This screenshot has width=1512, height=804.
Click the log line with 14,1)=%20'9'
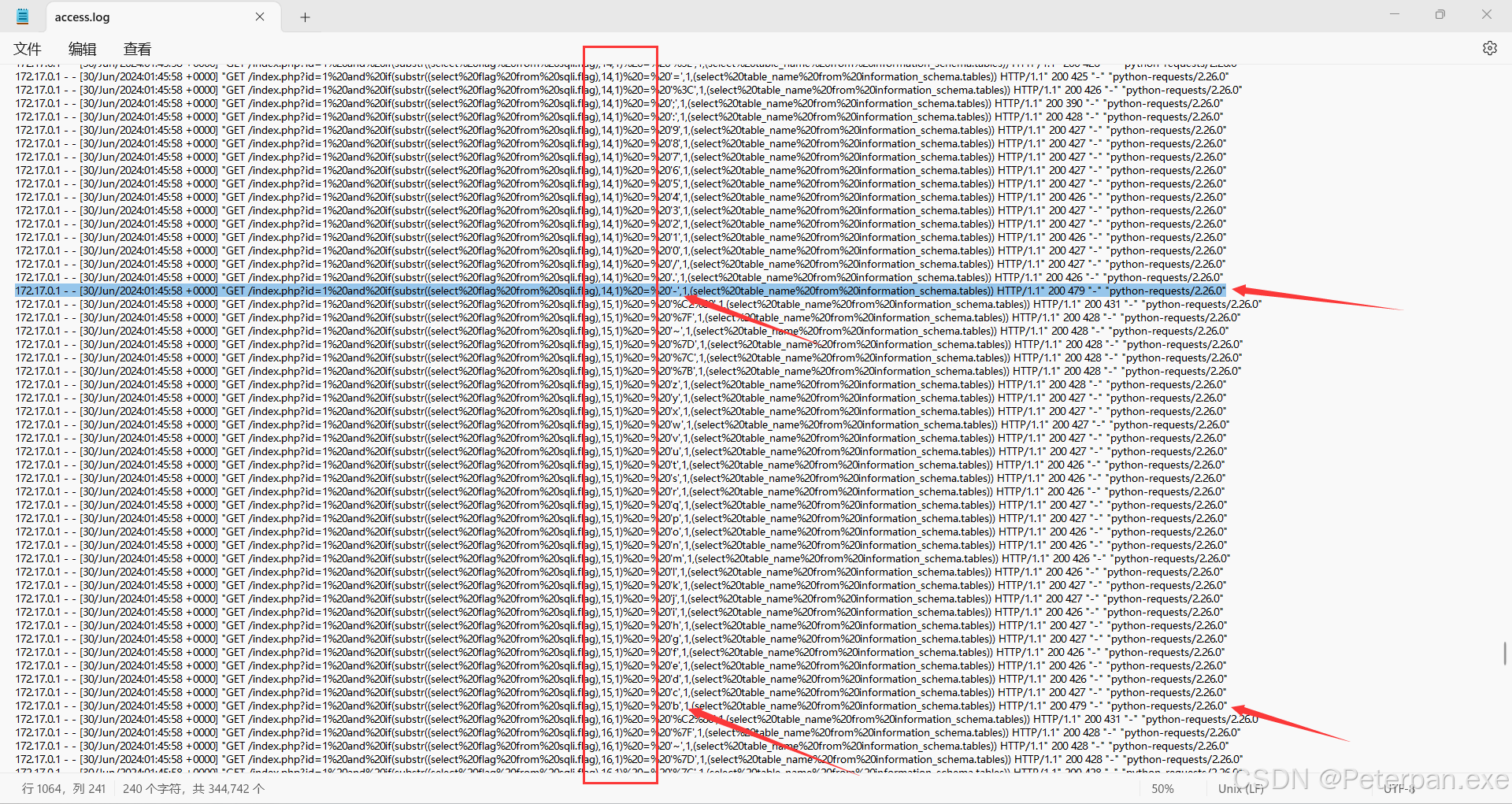click(x=621, y=130)
